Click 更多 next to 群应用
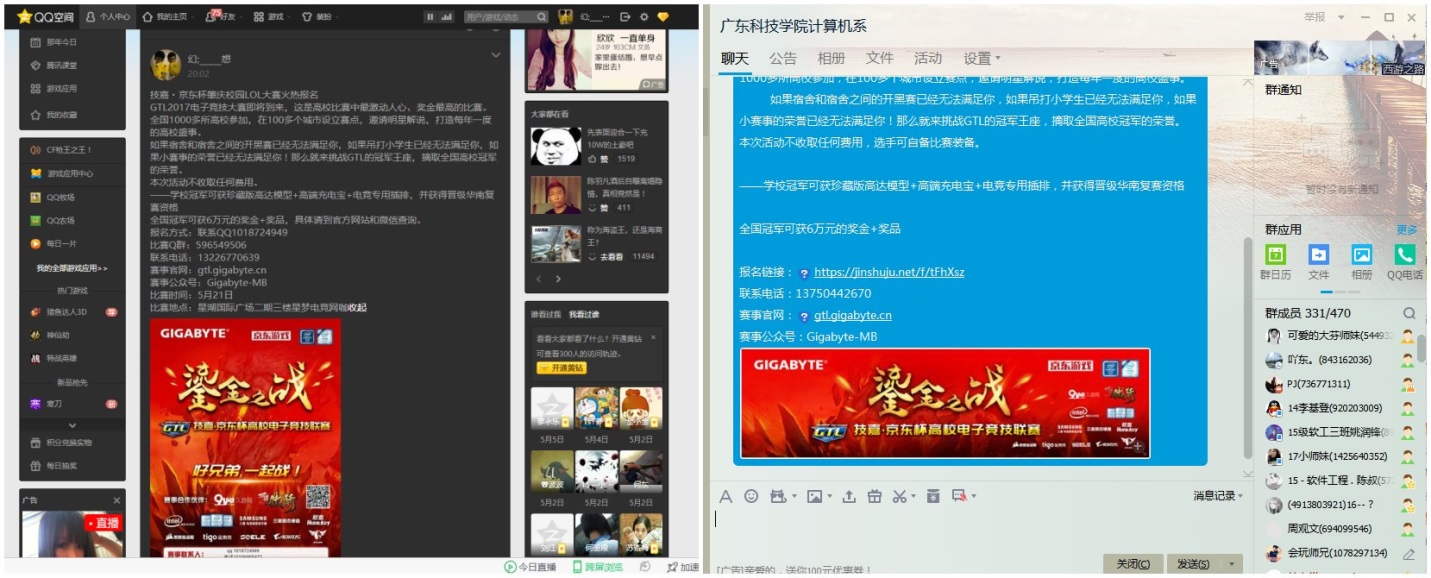This screenshot has width=1431, height=578. (1407, 230)
